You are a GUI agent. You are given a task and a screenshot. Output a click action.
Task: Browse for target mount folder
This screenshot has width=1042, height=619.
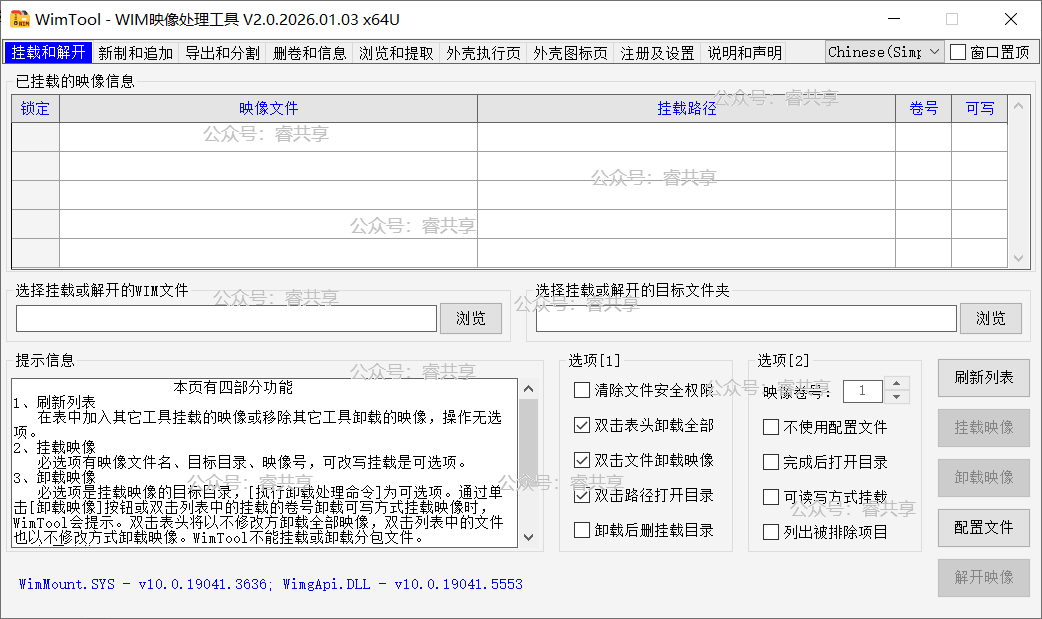[990, 319]
